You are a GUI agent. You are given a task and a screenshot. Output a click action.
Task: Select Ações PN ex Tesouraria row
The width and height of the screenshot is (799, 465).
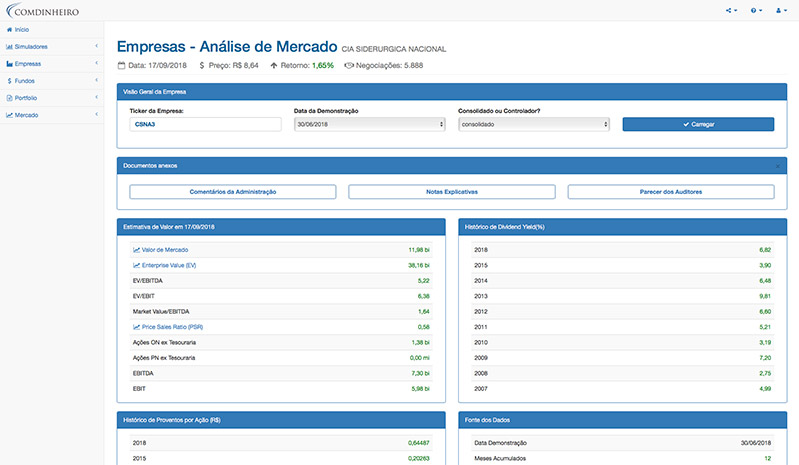[x=281, y=358]
